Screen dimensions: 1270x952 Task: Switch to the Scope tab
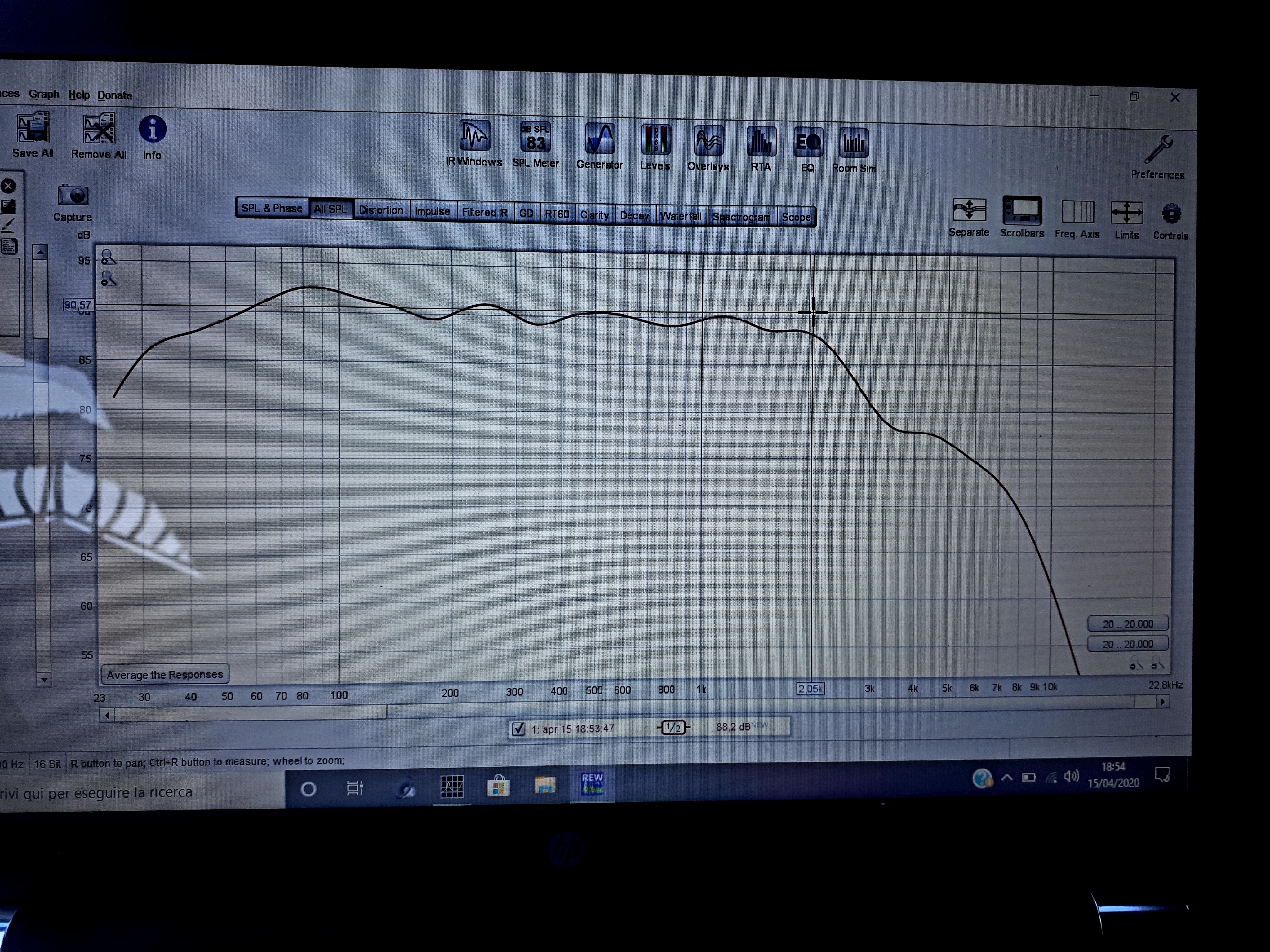796,218
